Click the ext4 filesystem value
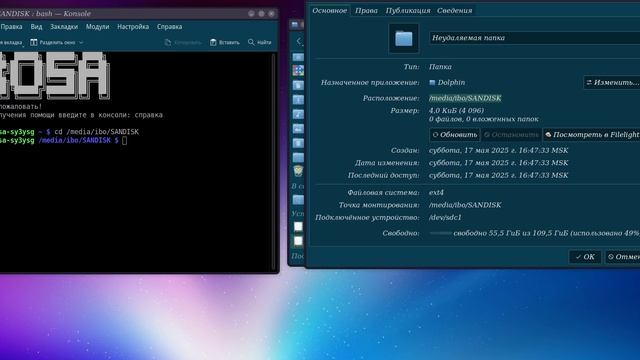The image size is (640, 360). (436, 192)
